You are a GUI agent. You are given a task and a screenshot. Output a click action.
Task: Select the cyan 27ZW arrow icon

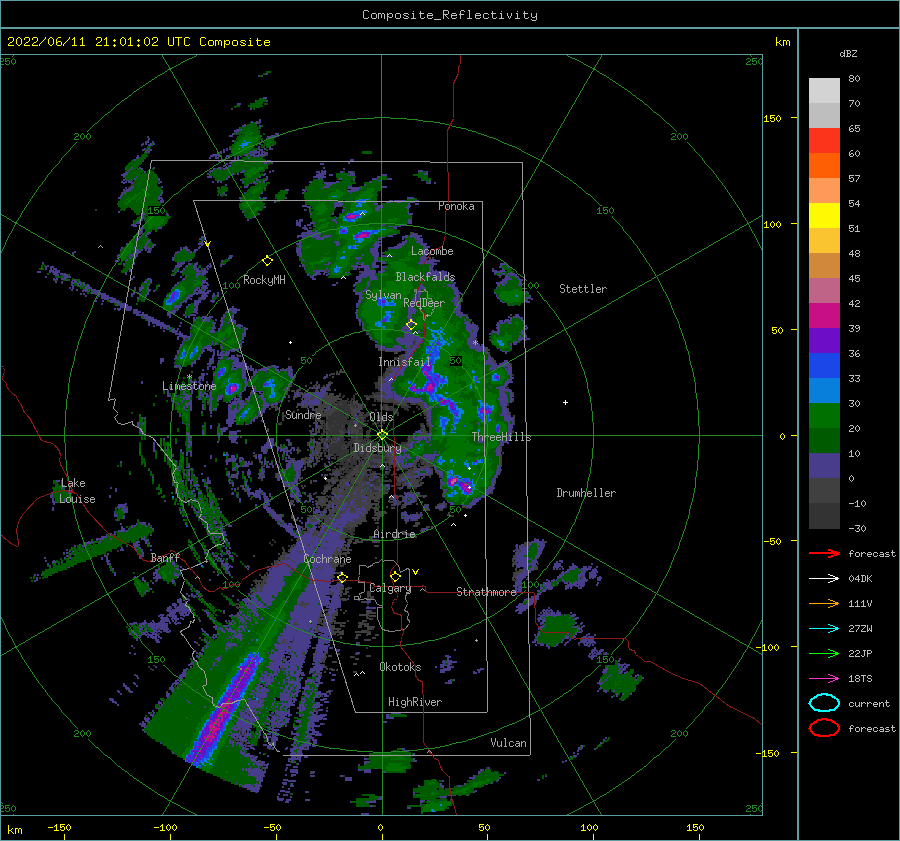click(x=824, y=629)
